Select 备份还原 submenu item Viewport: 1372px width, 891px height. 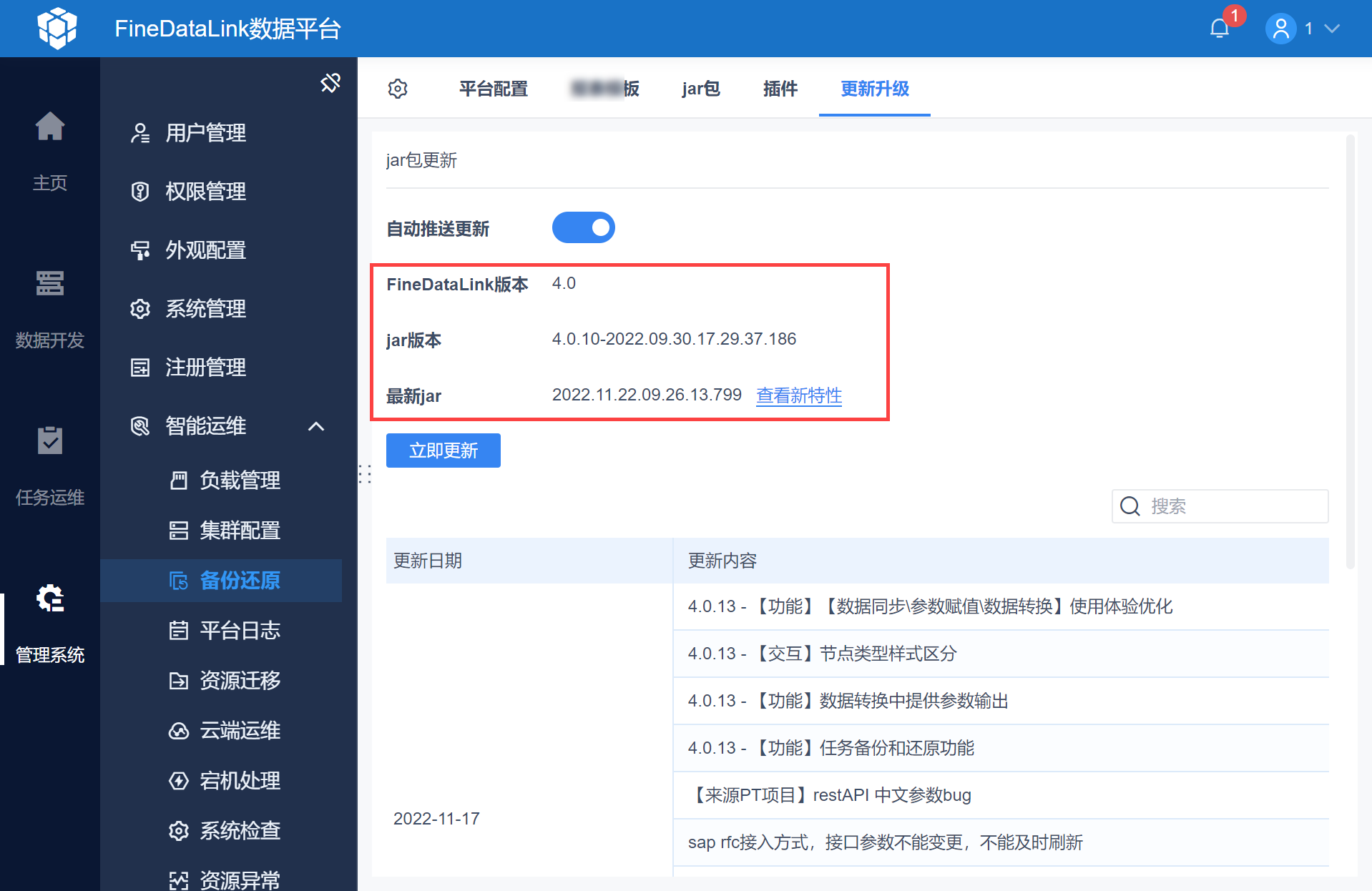click(222, 581)
